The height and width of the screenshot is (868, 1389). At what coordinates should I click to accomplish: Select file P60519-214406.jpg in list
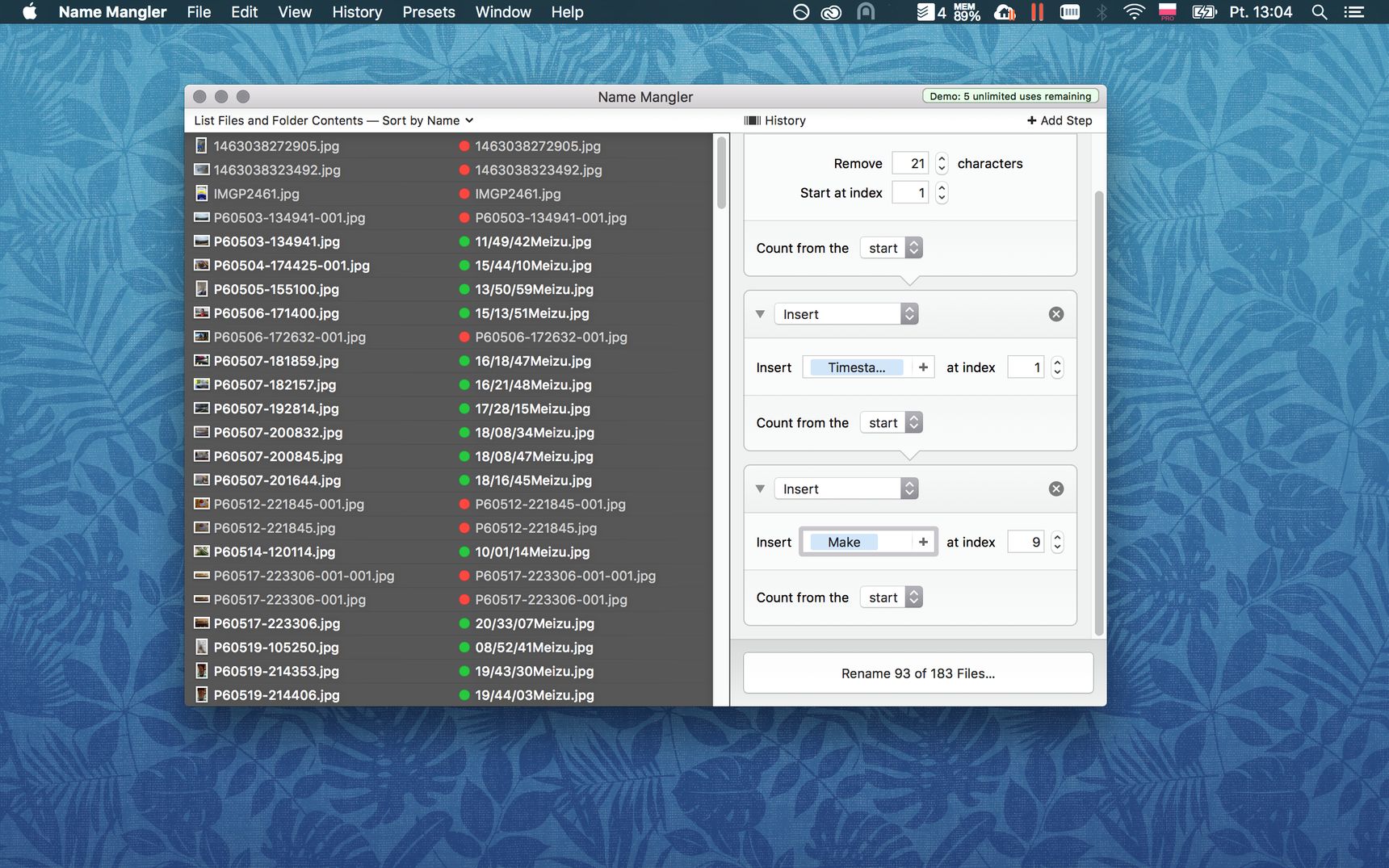pyautogui.click(x=276, y=695)
